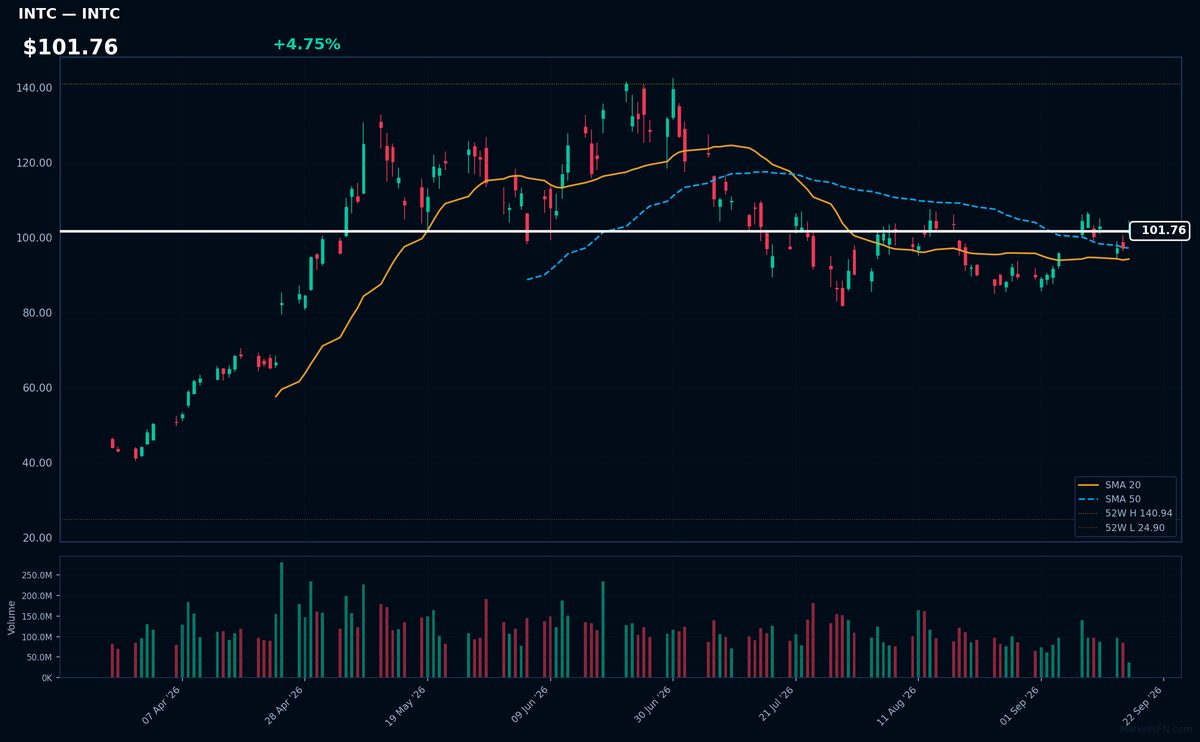The image size is (1200, 742).
Task: Click the 11 Aug '26 date label
Action: click(897, 705)
